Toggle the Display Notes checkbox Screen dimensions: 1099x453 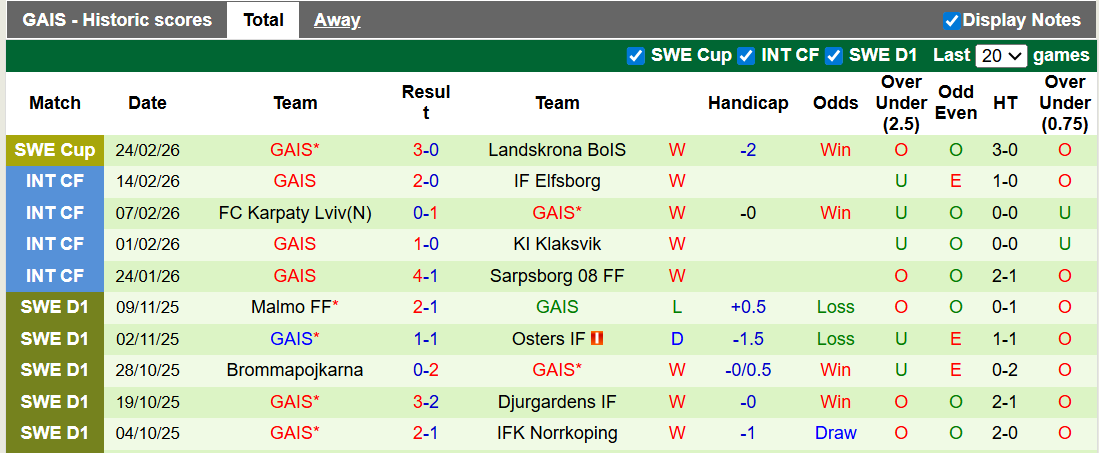coord(952,20)
